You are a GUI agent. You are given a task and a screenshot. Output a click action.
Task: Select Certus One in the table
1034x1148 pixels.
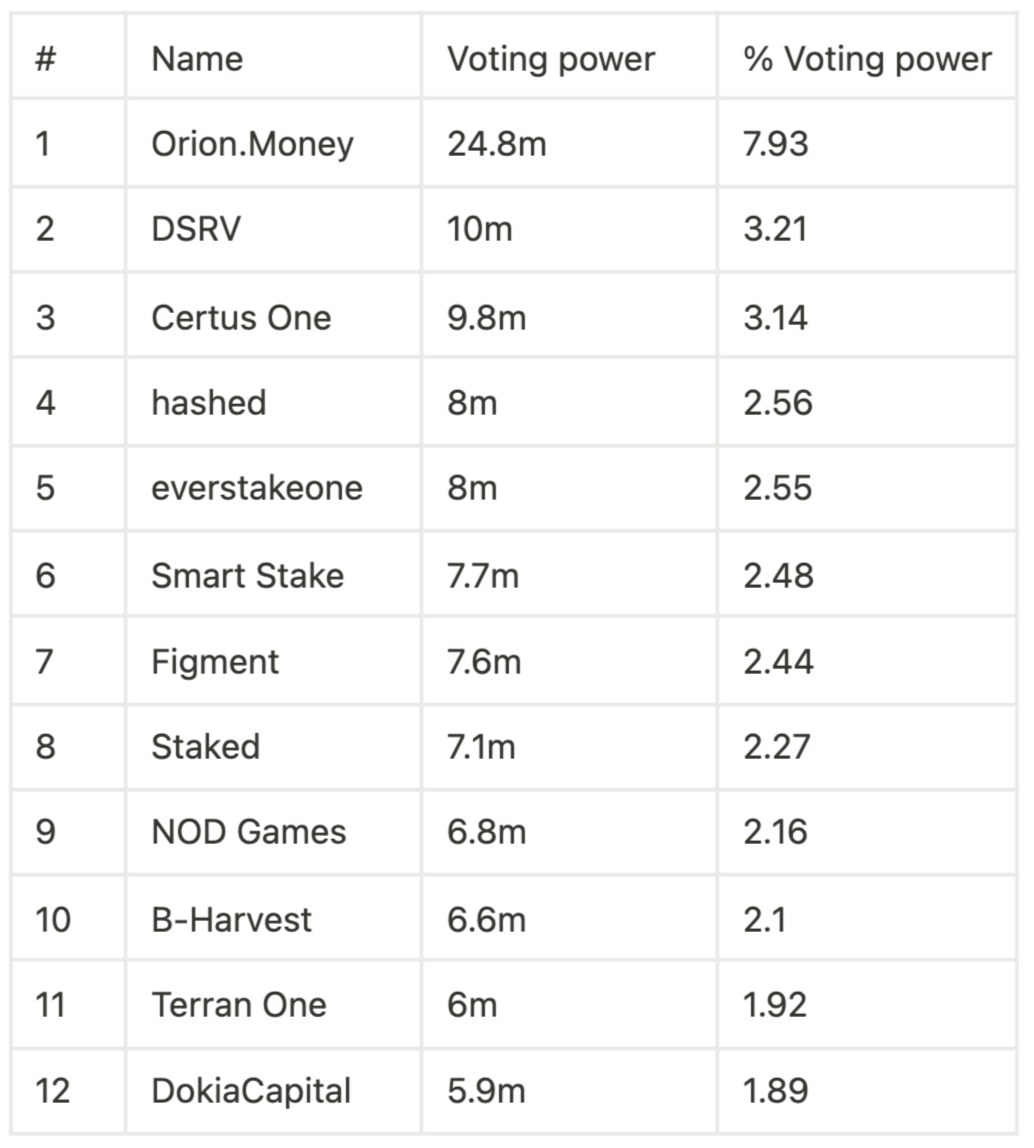point(241,318)
